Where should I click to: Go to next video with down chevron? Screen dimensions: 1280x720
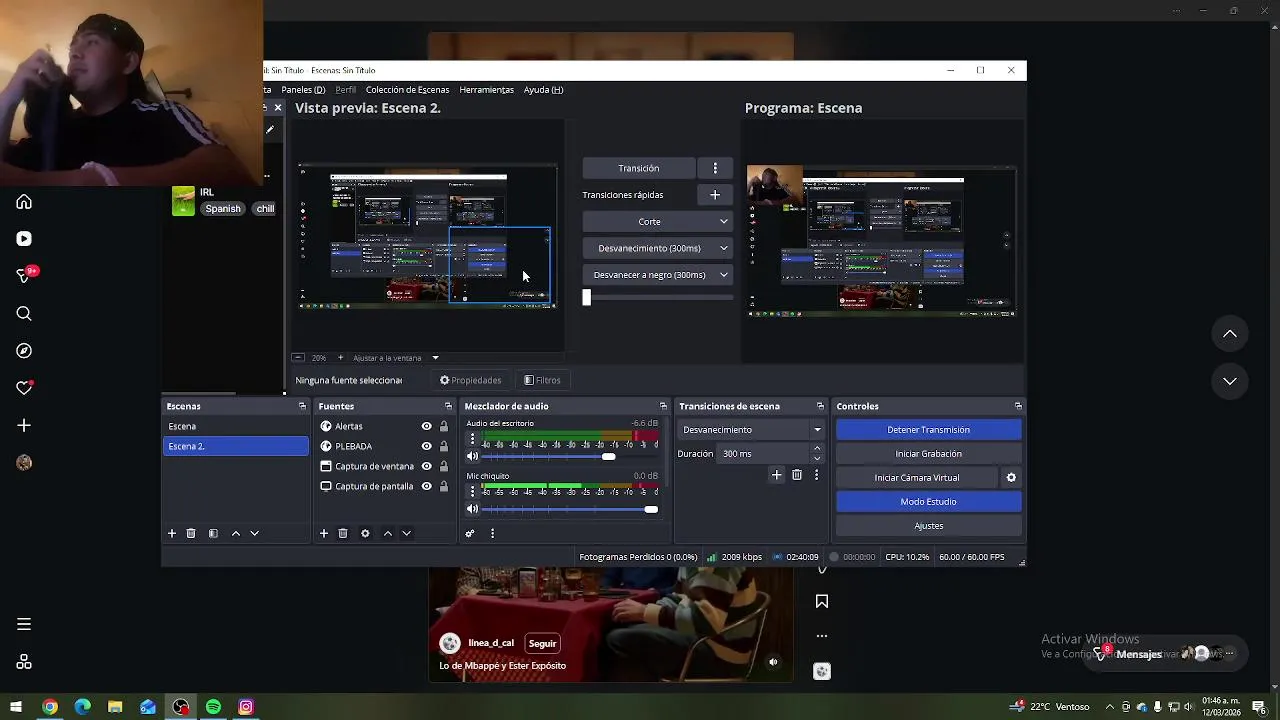point(1230,381)
